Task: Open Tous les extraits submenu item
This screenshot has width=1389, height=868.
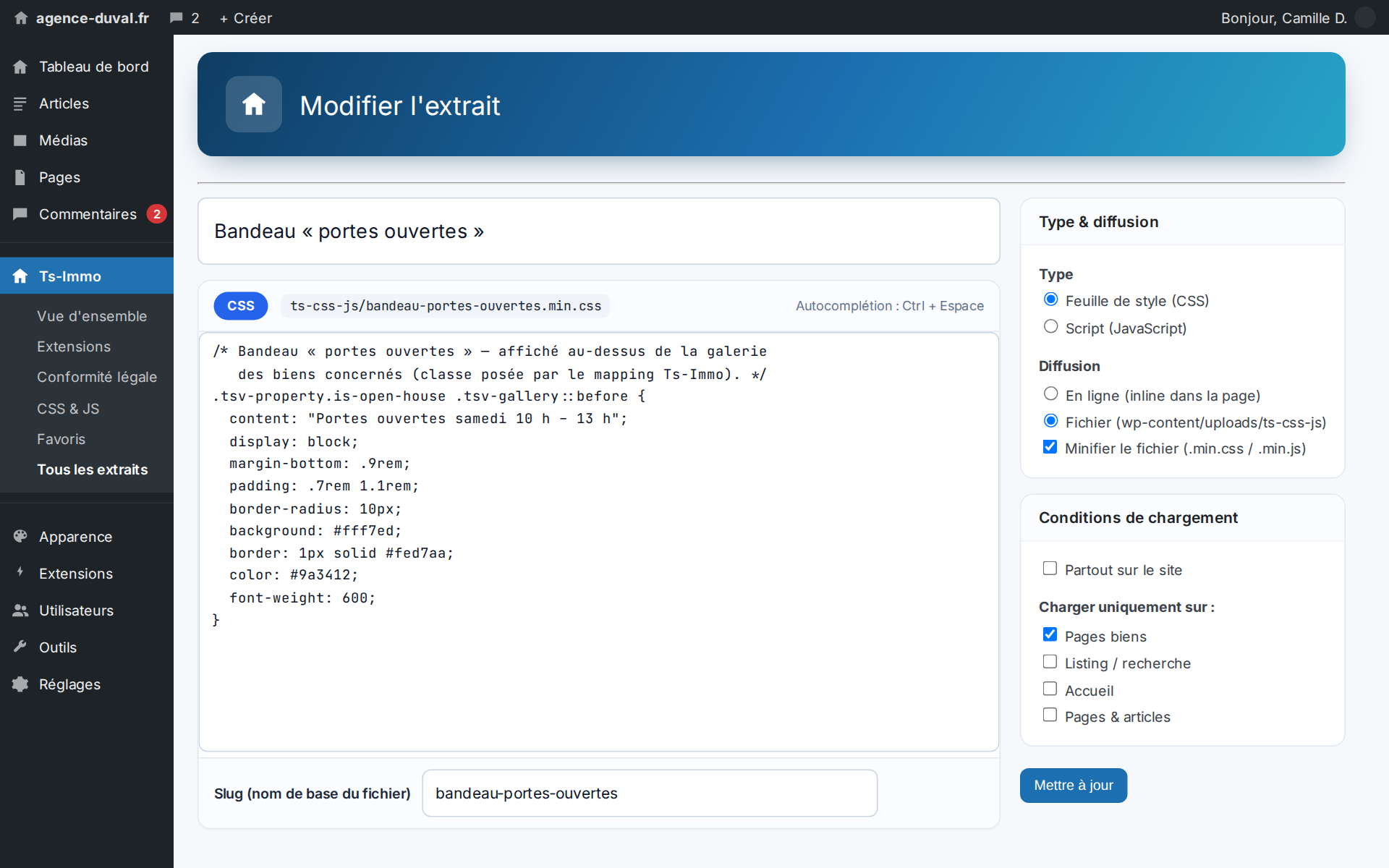Action: pyautogui.click(x=93, y=469)
